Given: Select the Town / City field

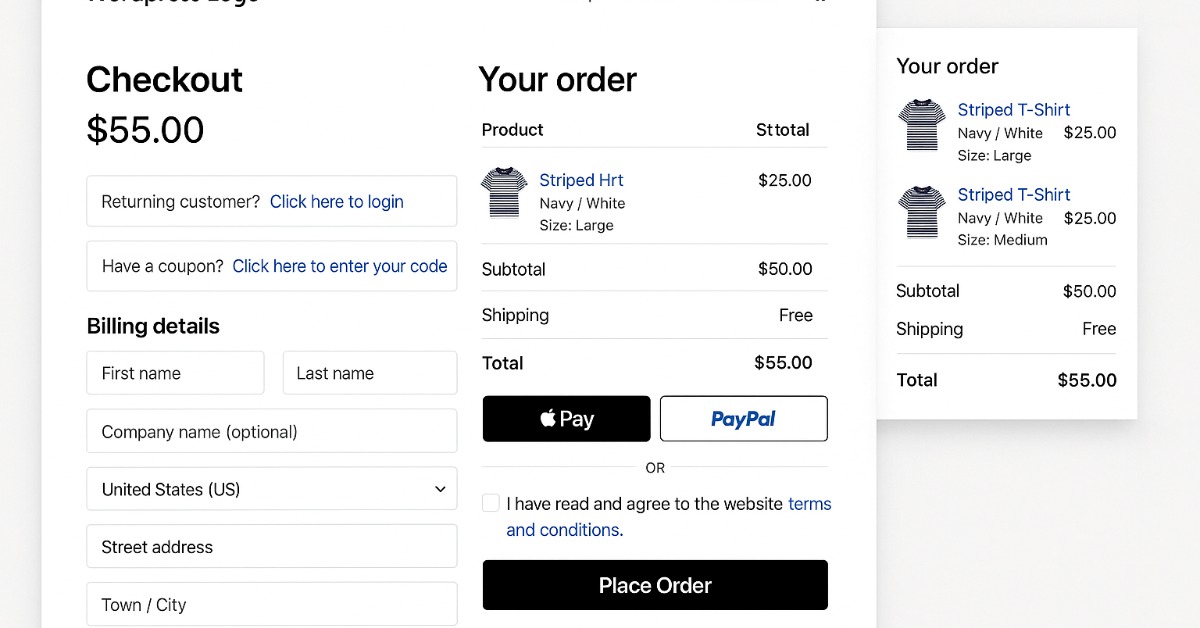Looking at the screenshot, I should (x=271, y=605).
